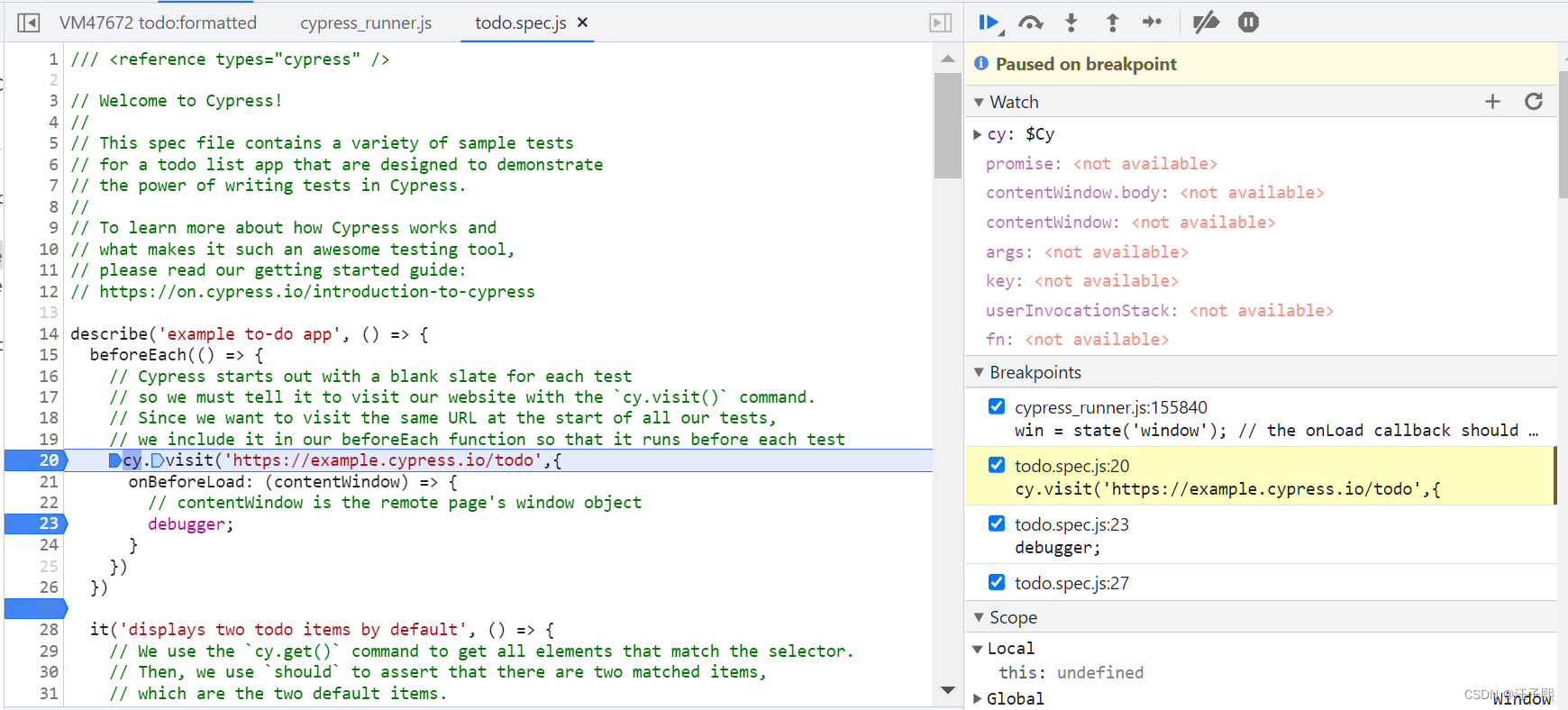Viewport: 1568px width, 710px height.
Task: Switch to the cypress_runner.js tab
Action: pyautogui.click(x=366, y=23)
